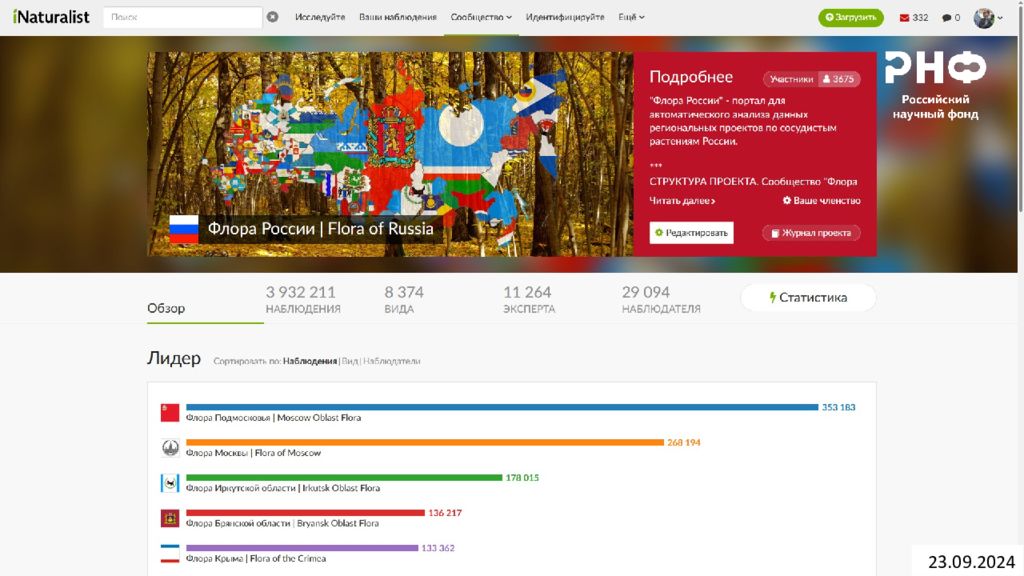
Task: Open Ваше членство membership settings
Action: point(822,200)
